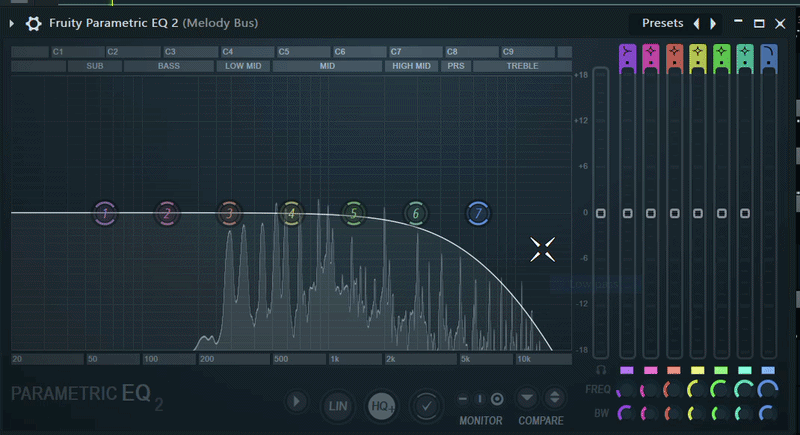The width and height of the screenshot is (800, 435).
Task: Click the band 4 level slider handle
Action: click(698, 213)
